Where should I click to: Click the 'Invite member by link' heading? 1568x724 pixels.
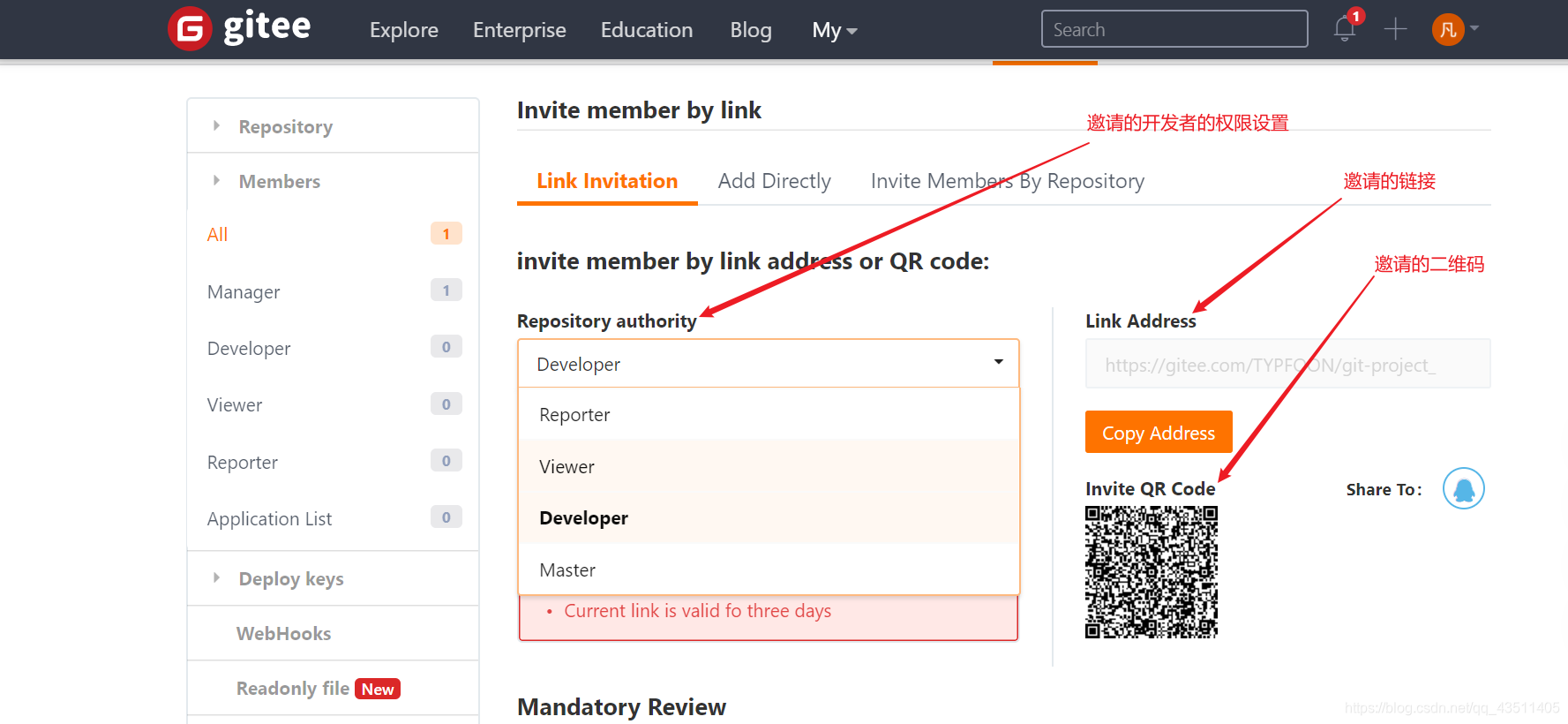pos(639,110)
